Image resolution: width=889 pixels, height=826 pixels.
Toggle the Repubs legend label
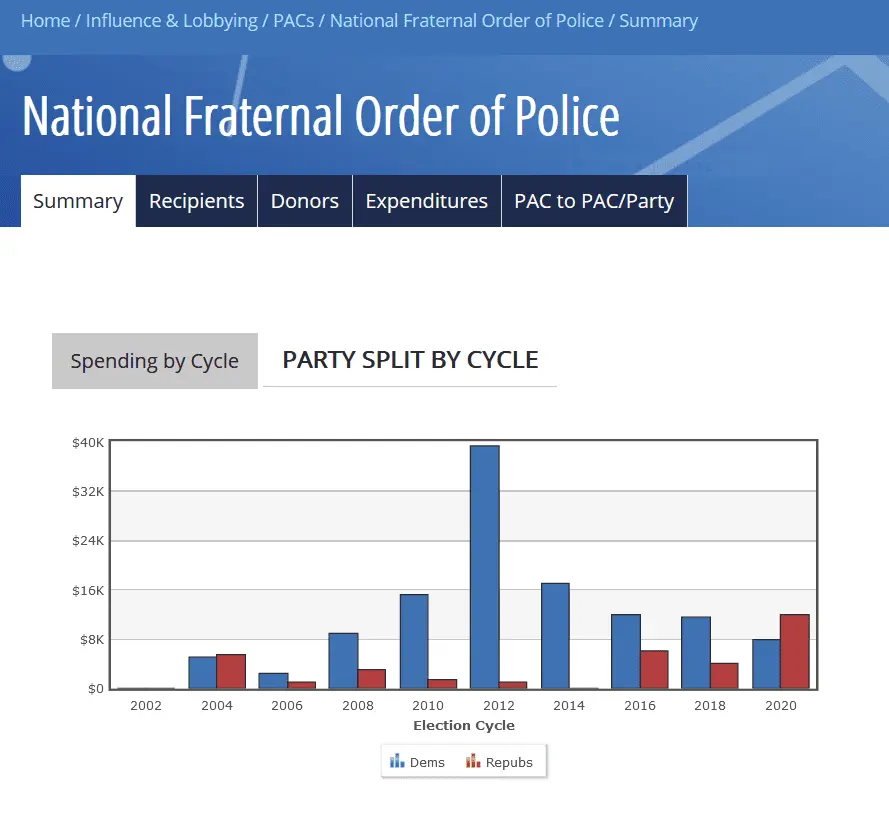(x=509, y=763)
